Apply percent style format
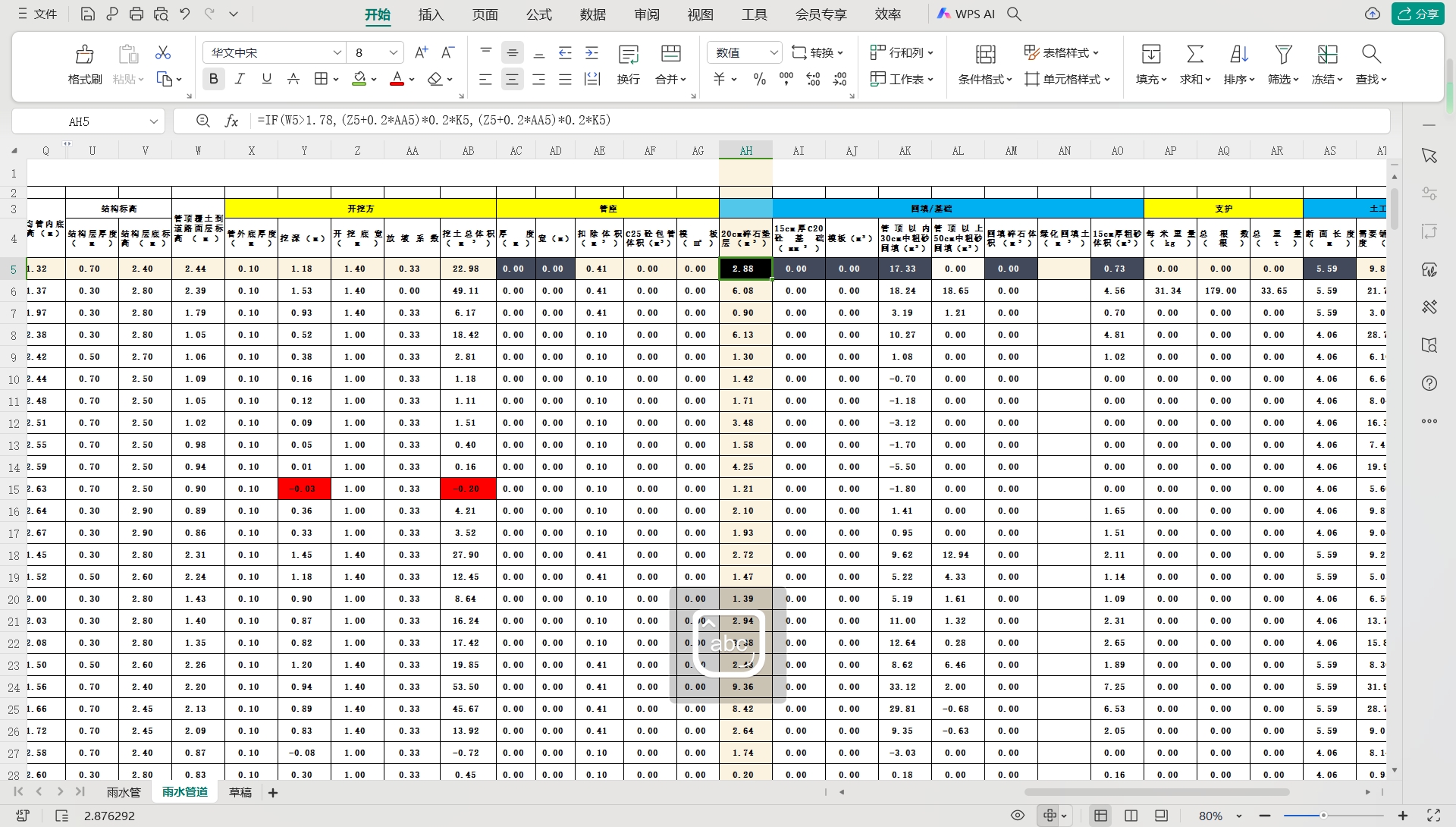Viewport: 1456px width, 827px height. (760, 79)
